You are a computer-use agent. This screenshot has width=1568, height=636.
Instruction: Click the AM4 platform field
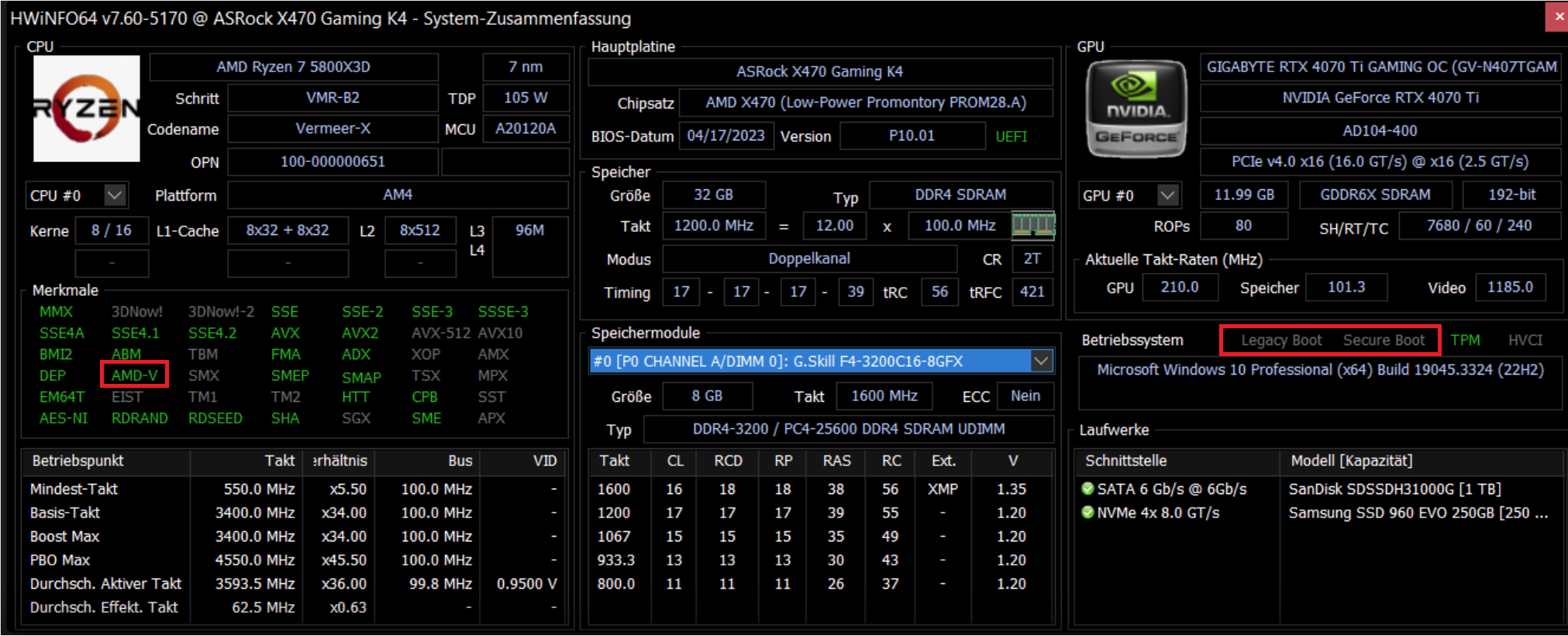tap(398, 195)
